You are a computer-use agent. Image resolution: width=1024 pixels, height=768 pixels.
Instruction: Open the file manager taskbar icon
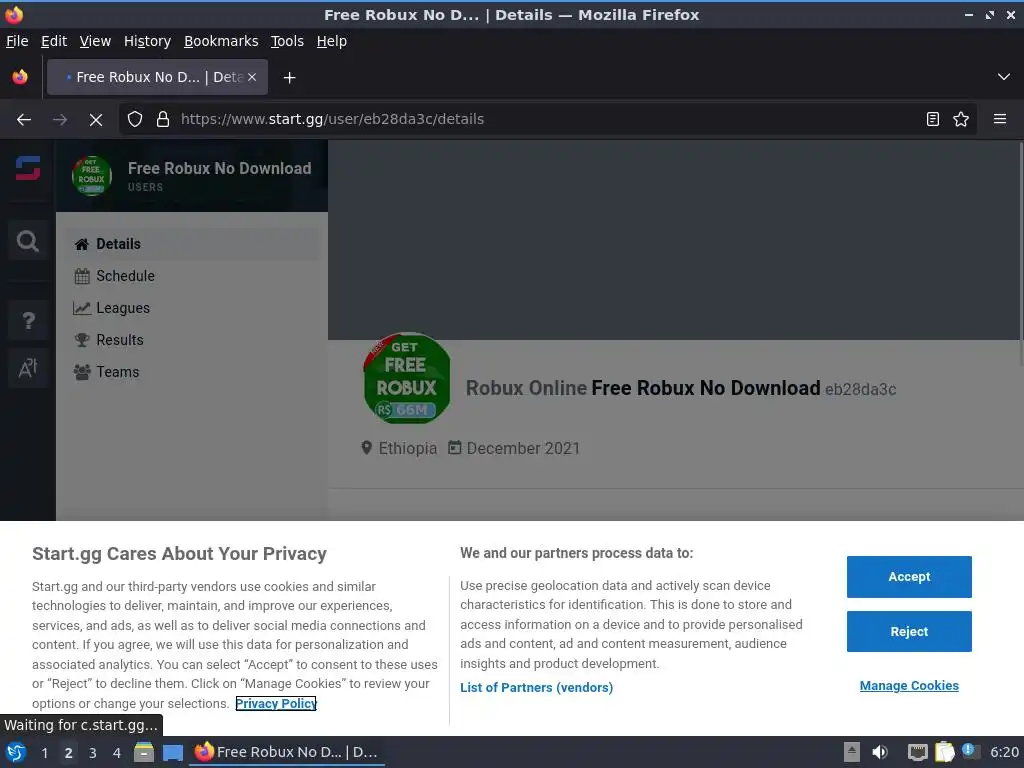coord(144,752)
